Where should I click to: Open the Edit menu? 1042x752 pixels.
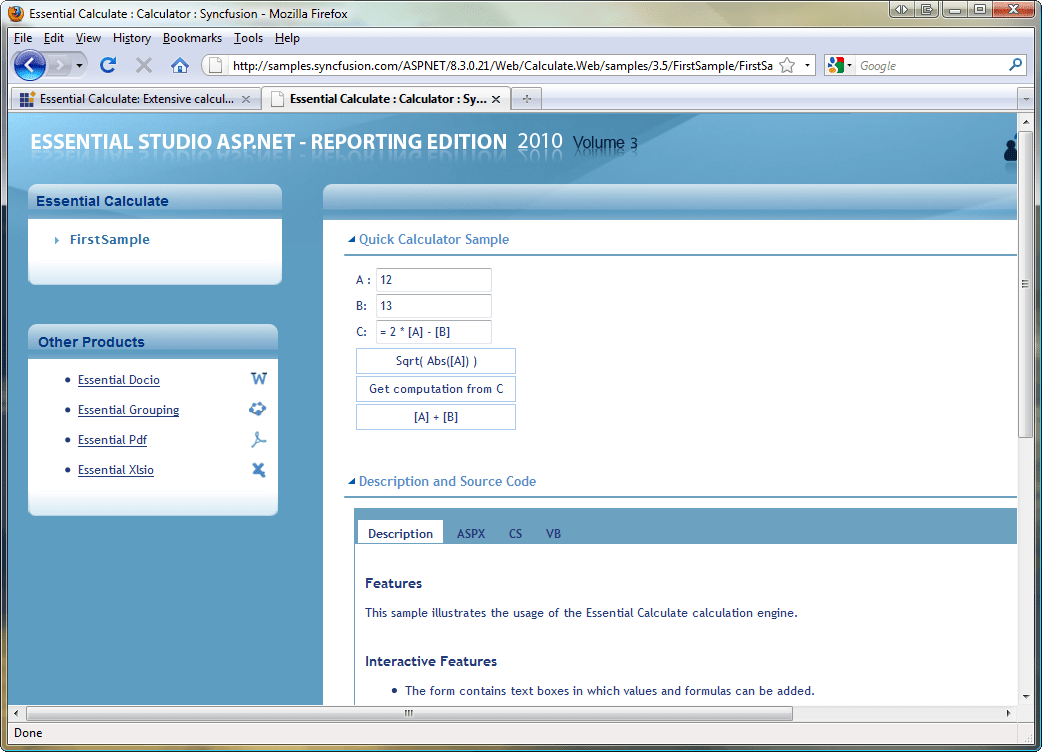pos(54,38)
